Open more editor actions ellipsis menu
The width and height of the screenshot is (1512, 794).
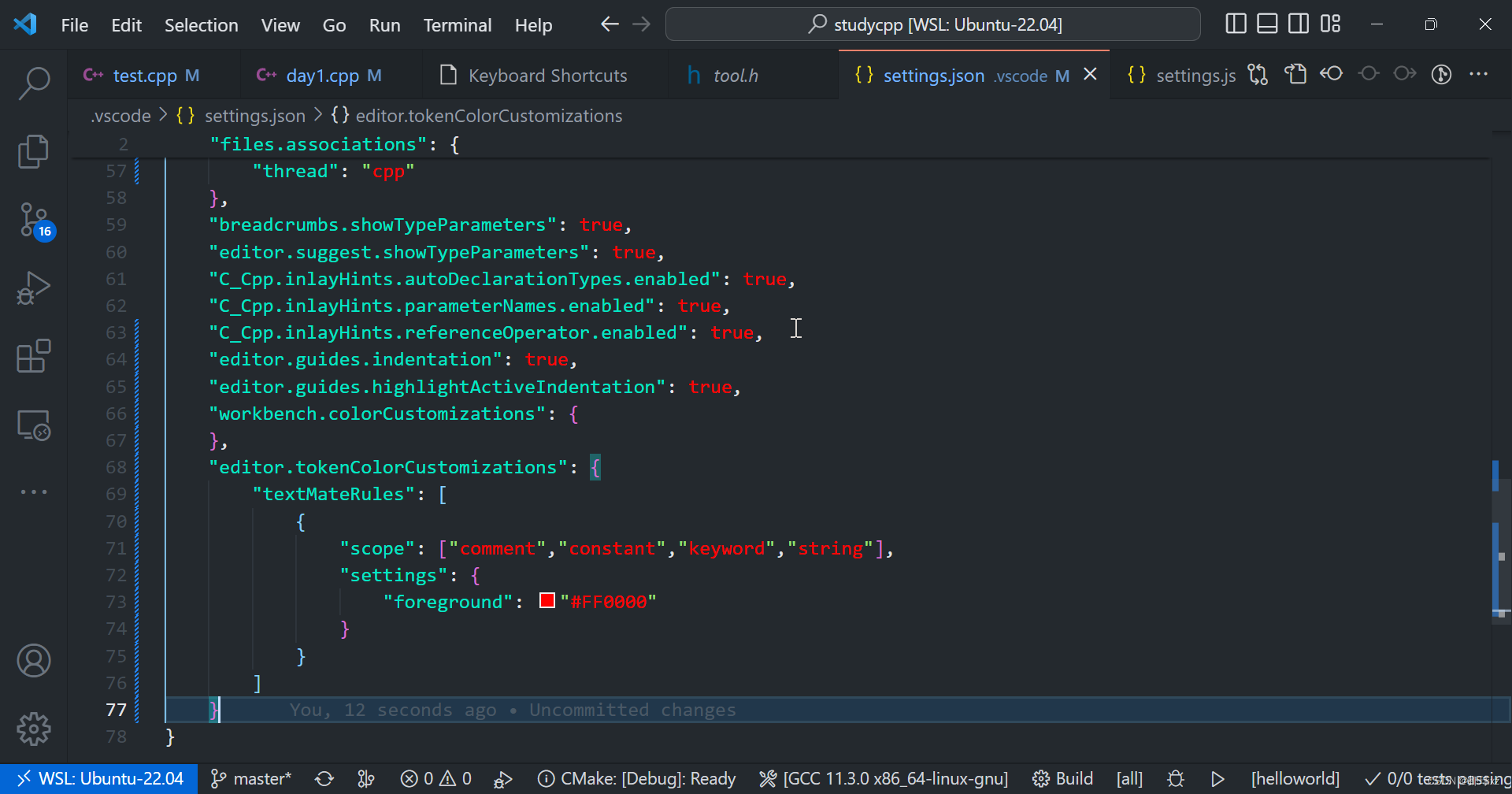[1479, 74]
